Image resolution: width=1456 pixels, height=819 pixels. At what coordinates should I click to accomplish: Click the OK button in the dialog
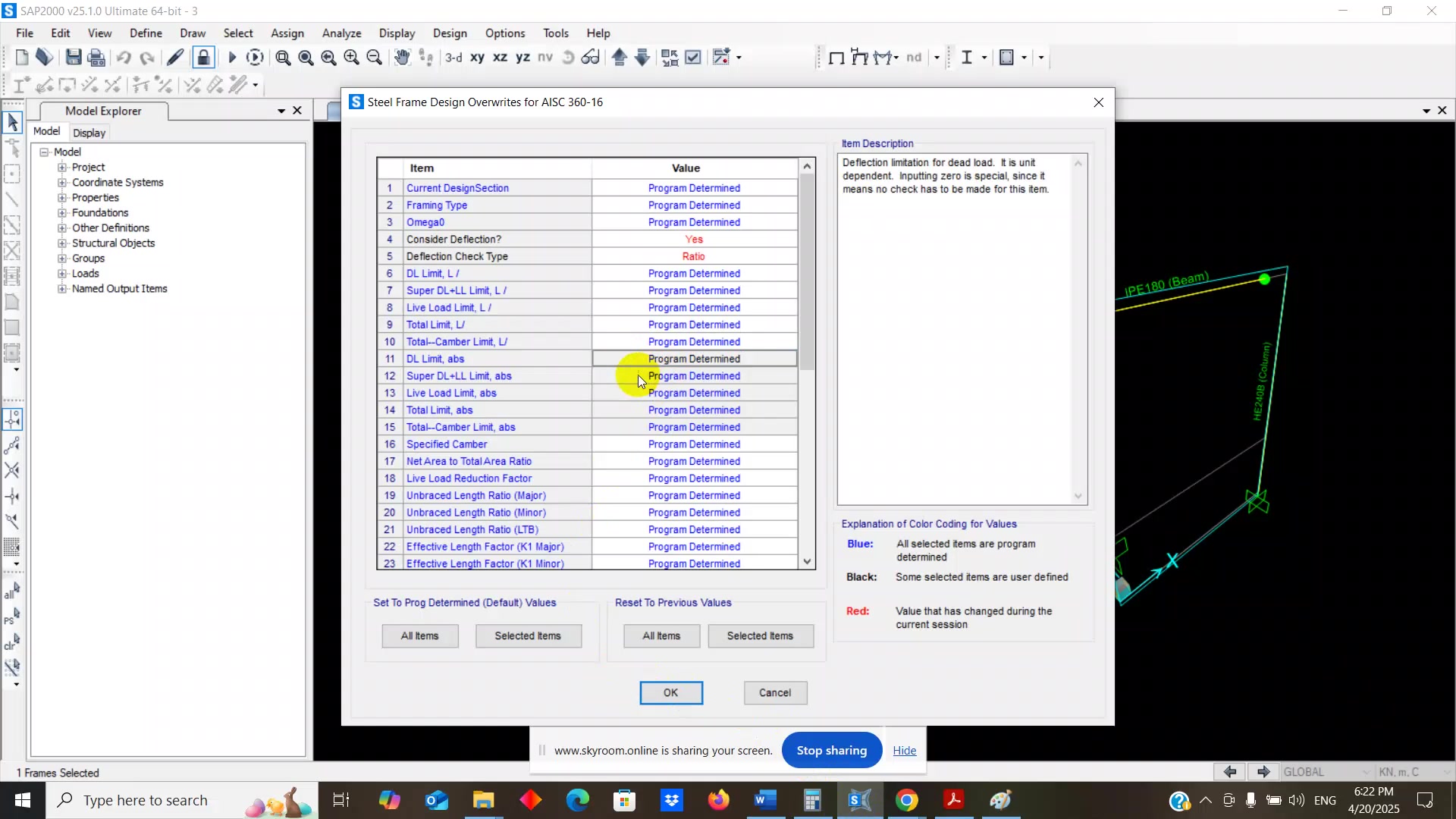[671, 693]
